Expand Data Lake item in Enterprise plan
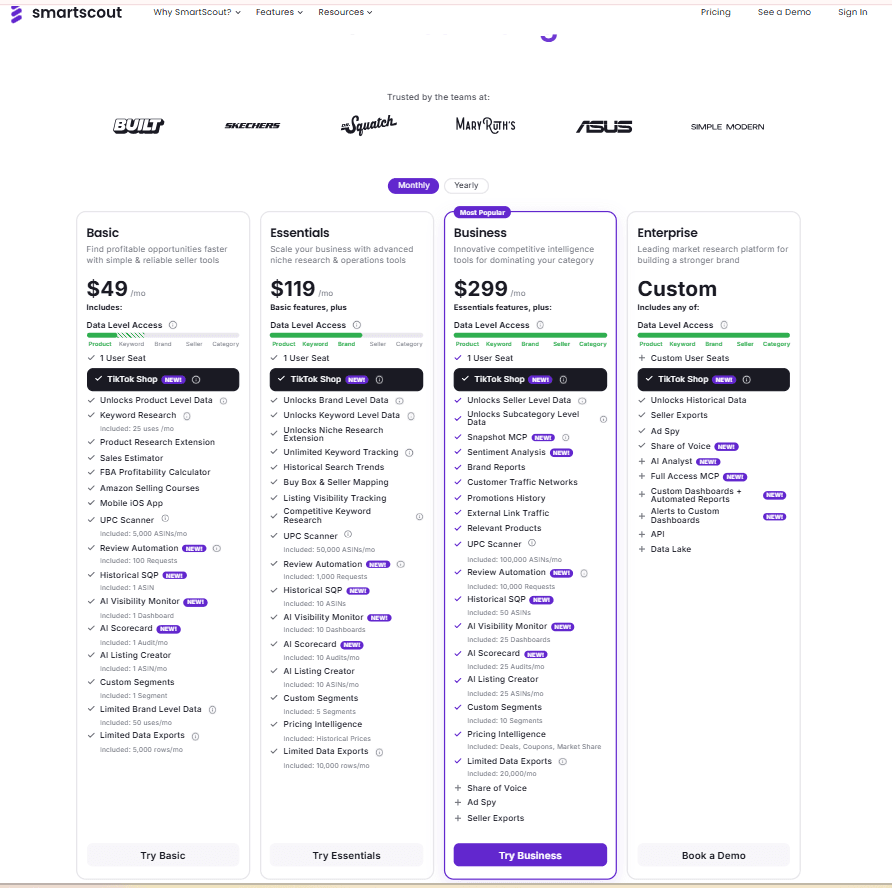892x888 pixels. tap(641, 549)
